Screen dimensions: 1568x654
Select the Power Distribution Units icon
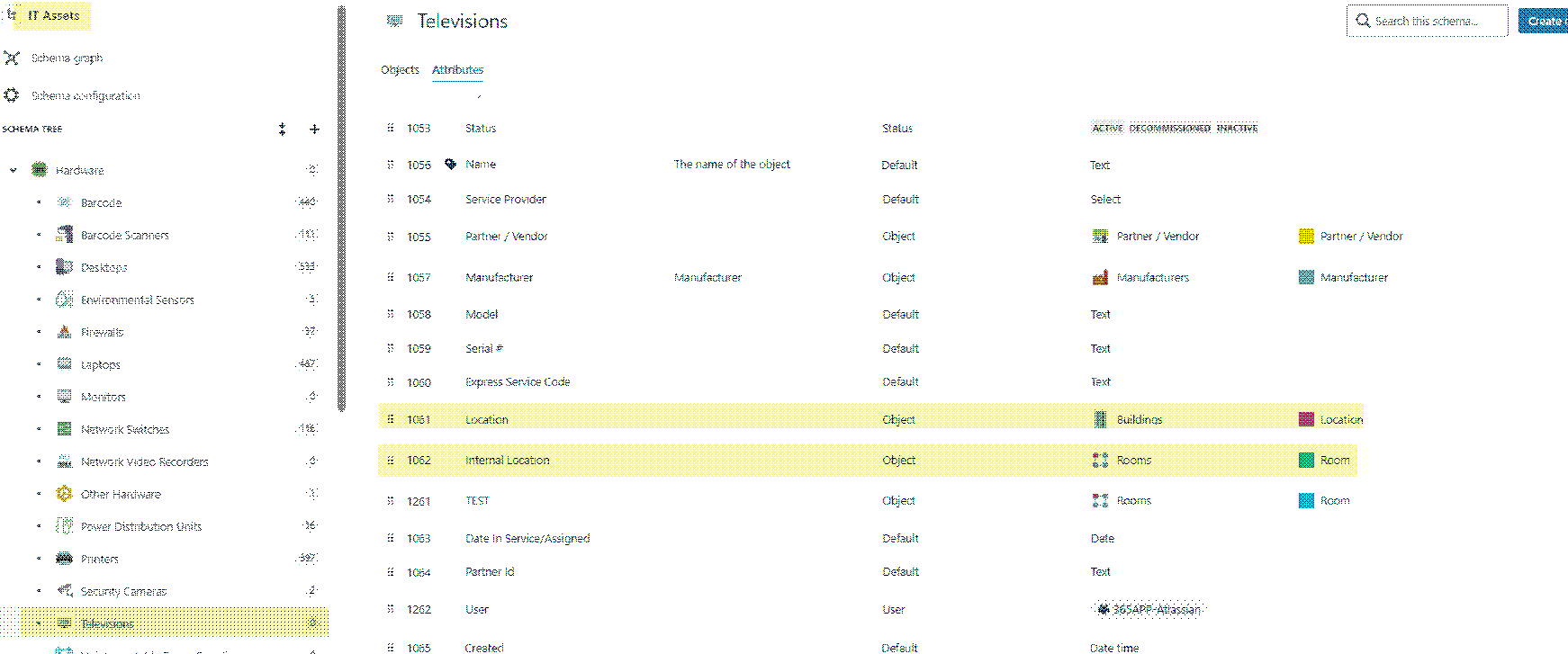pos(65,526)
